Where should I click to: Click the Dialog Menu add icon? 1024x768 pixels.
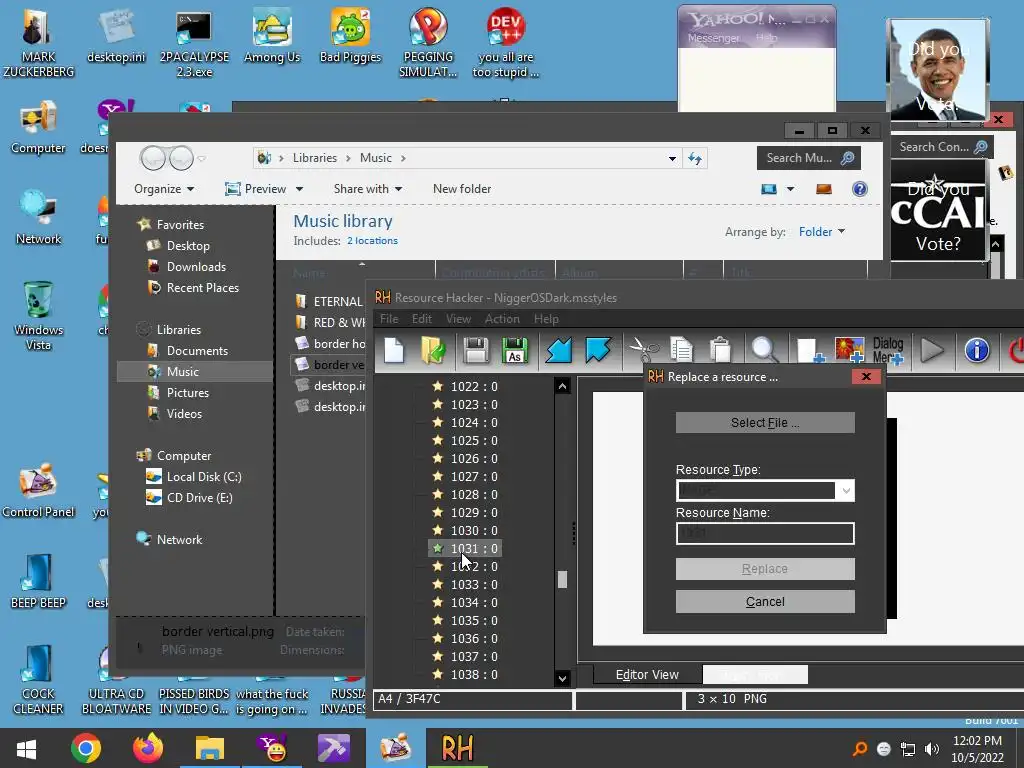888,350
